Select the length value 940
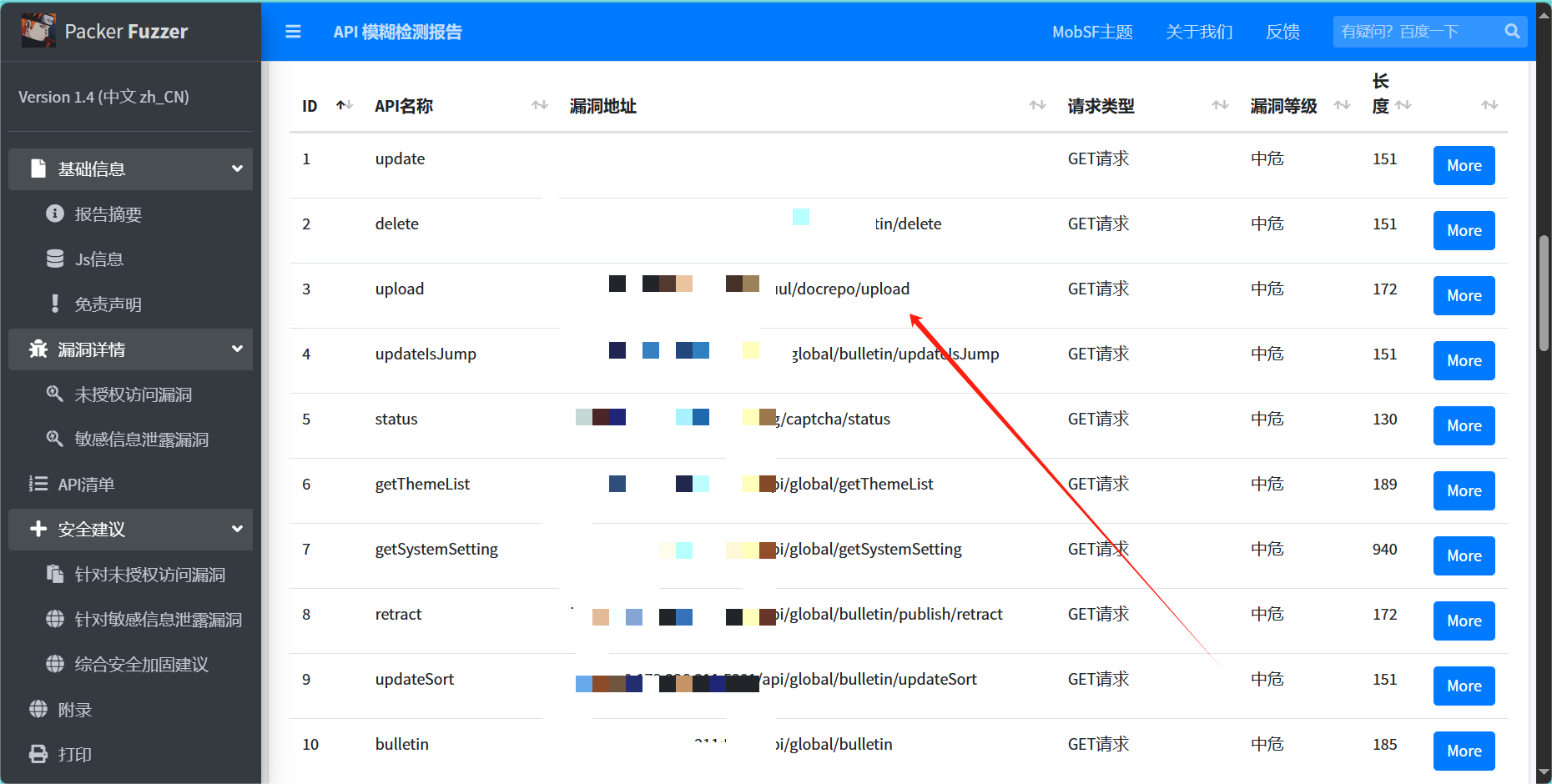Screen dimensions: 1552x784 coord(1385,549)
